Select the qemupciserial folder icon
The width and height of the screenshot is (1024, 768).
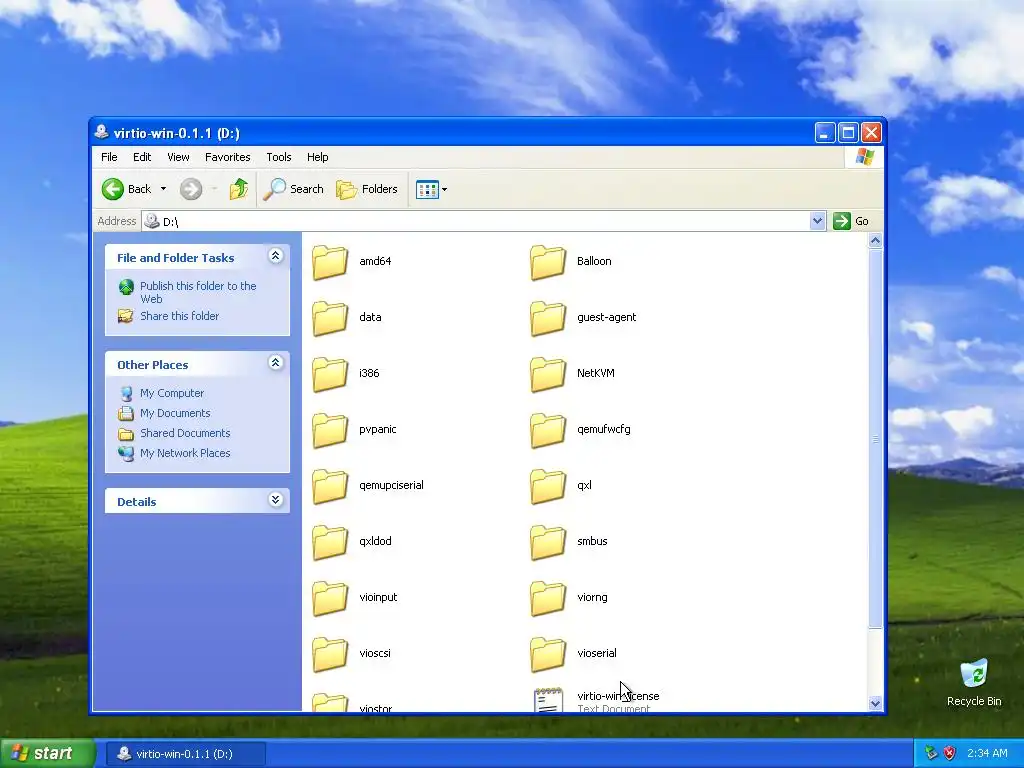pyautogui.click(x=330, y=487)
